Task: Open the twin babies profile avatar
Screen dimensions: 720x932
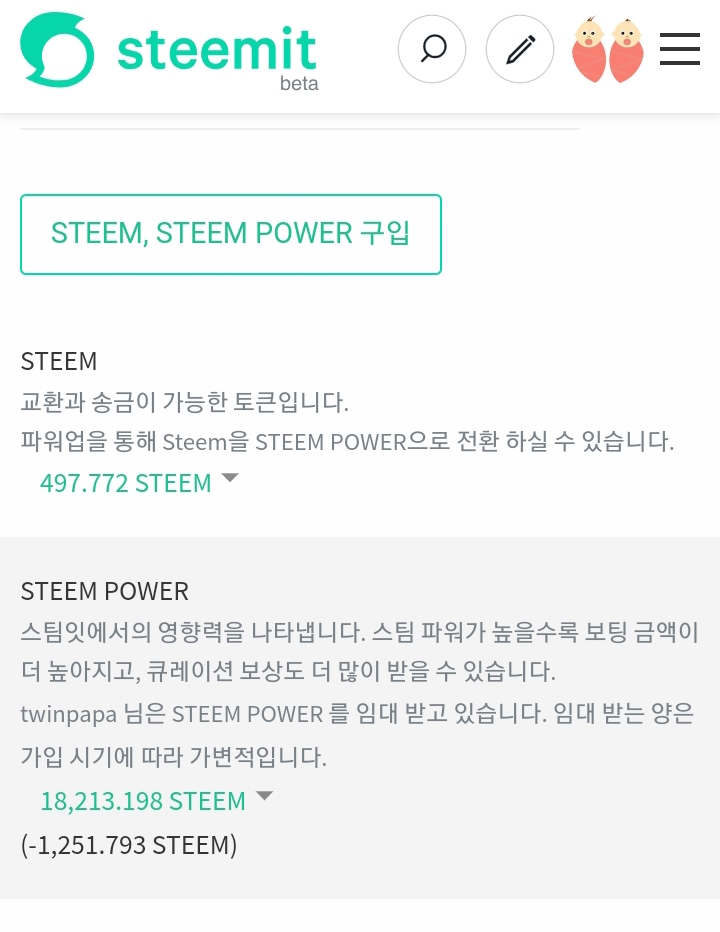Action: (x=607, y=50)
